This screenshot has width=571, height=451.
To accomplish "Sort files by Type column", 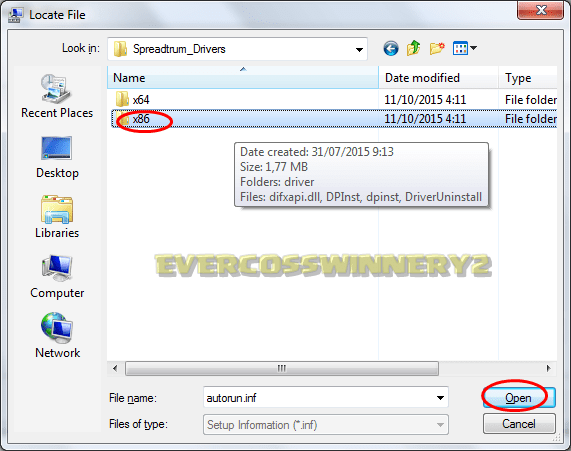I will coord(528,78).
